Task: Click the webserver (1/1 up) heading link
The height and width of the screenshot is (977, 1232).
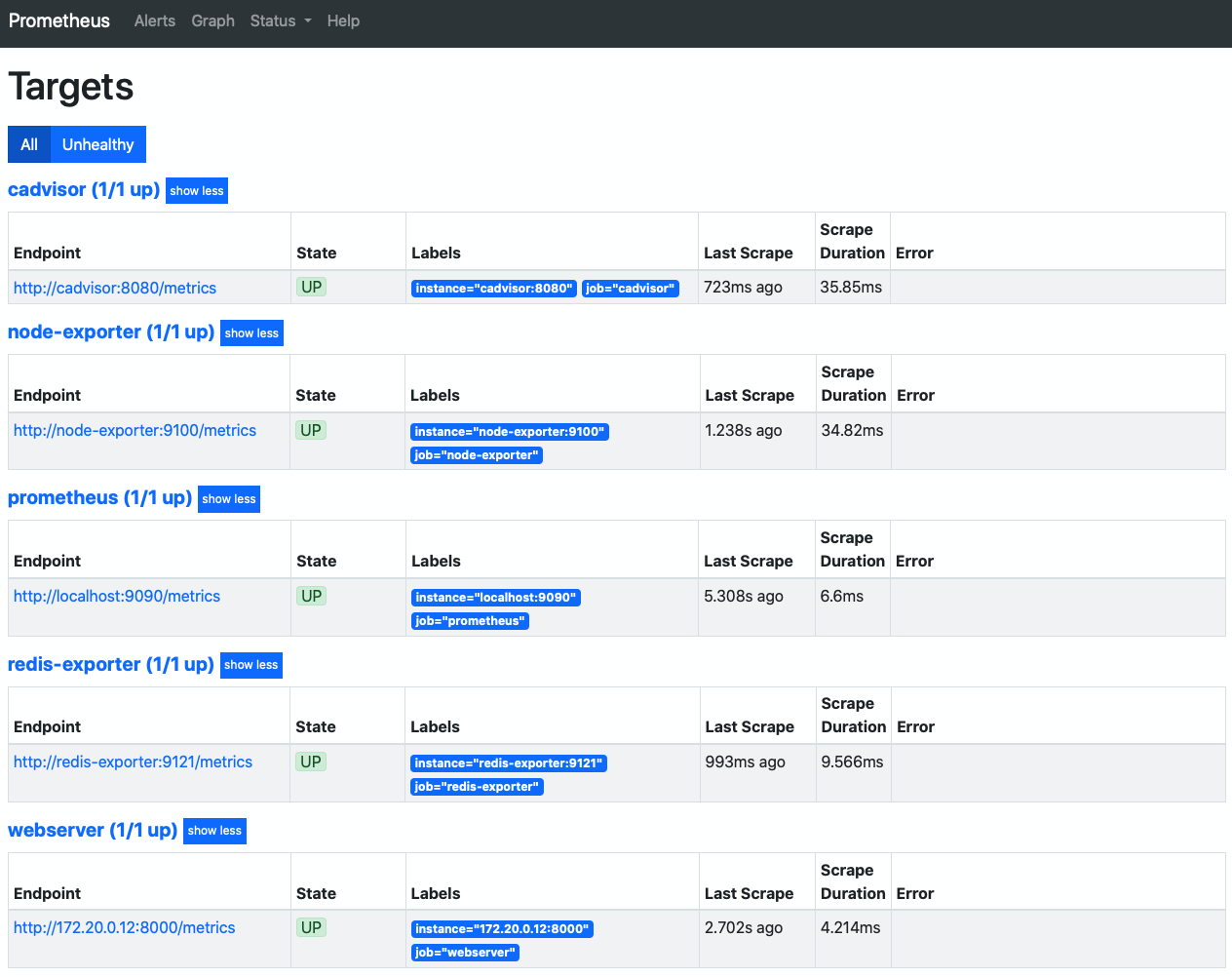Action: coord(93,830)
